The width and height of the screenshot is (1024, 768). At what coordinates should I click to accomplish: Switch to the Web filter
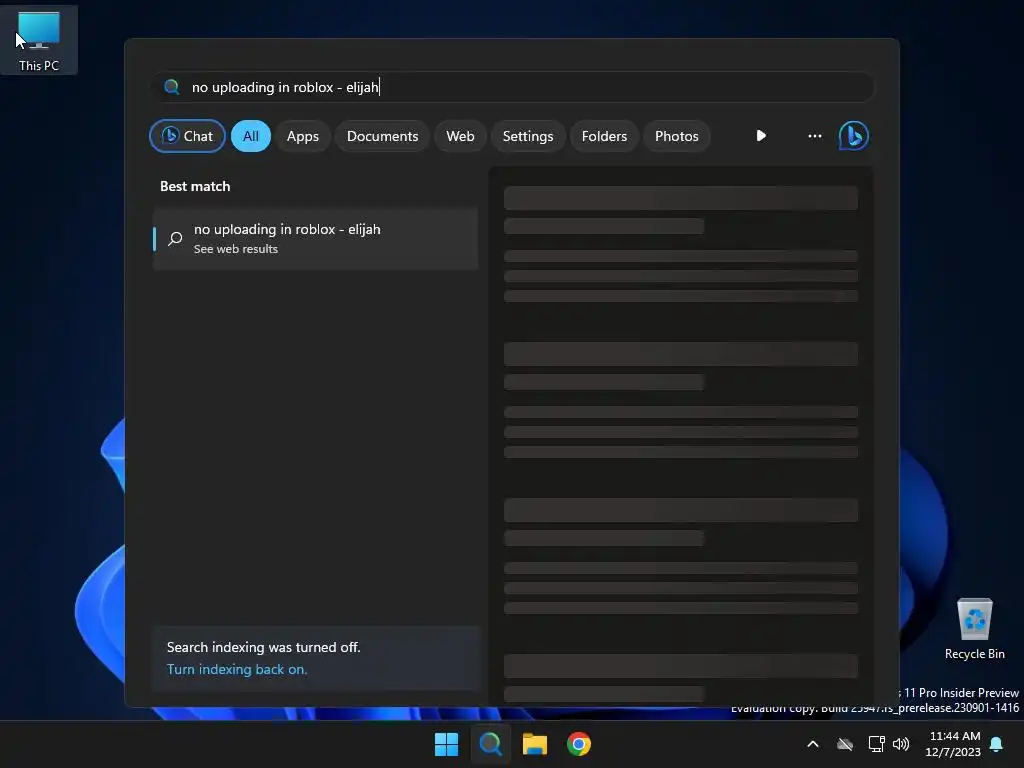(x=460, y=136)
